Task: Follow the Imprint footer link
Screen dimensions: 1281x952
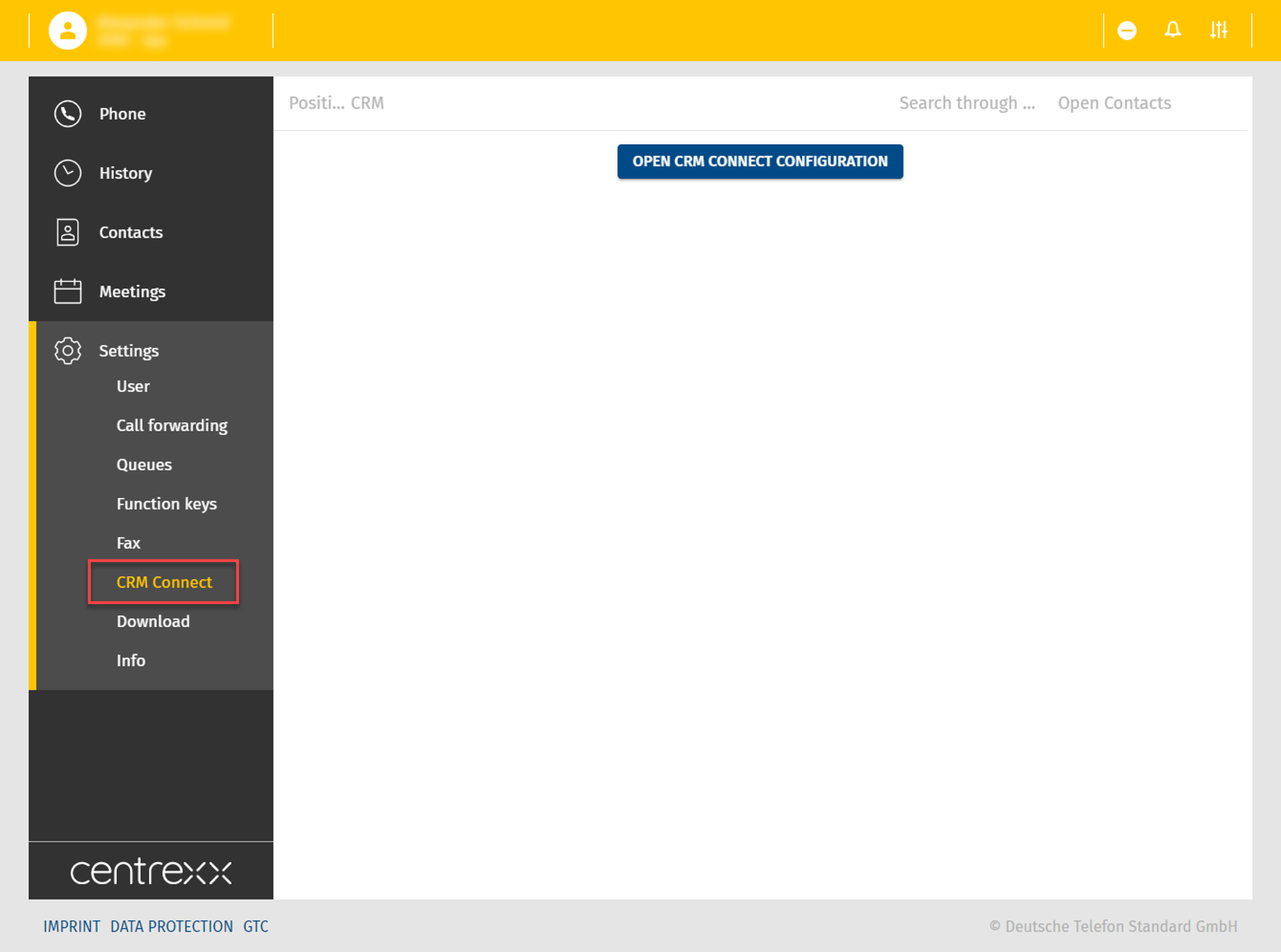Action: (x=72, y=926)
